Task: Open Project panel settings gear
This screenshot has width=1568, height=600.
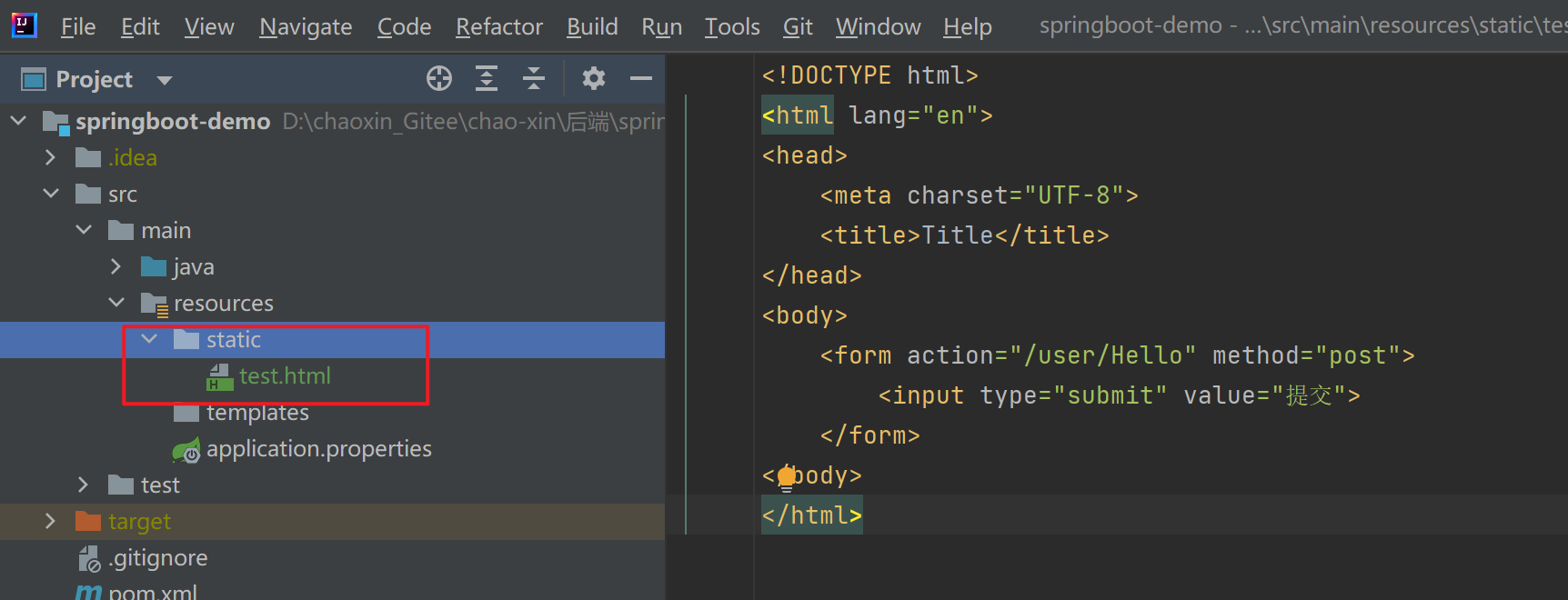Action: [x=594, y=79]
